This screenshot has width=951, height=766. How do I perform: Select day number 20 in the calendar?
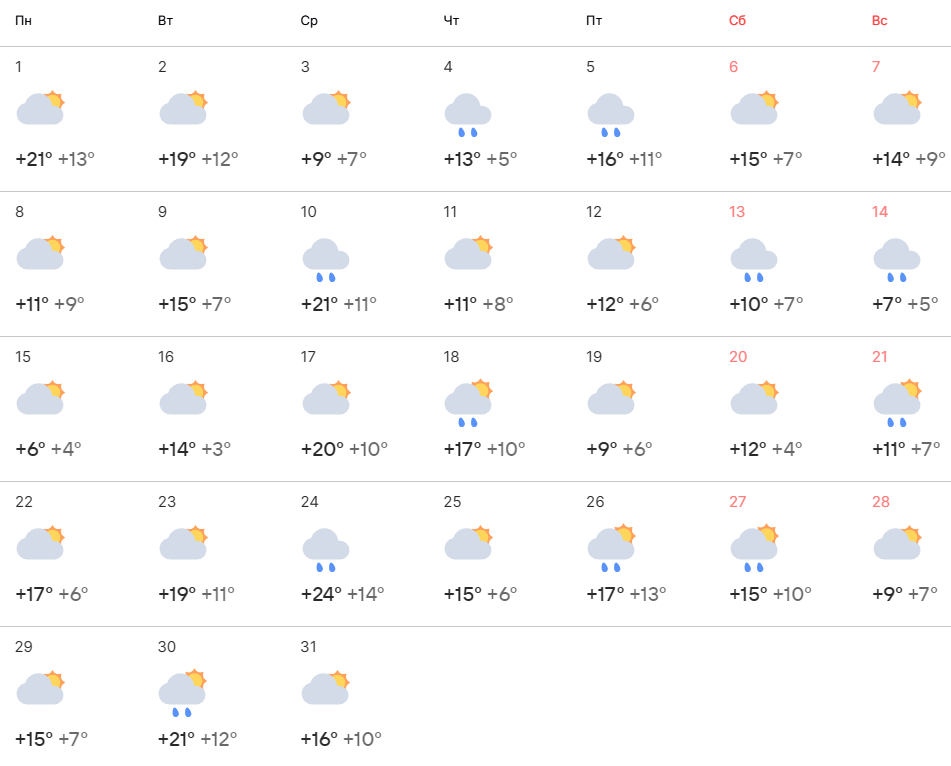[738, 357]
